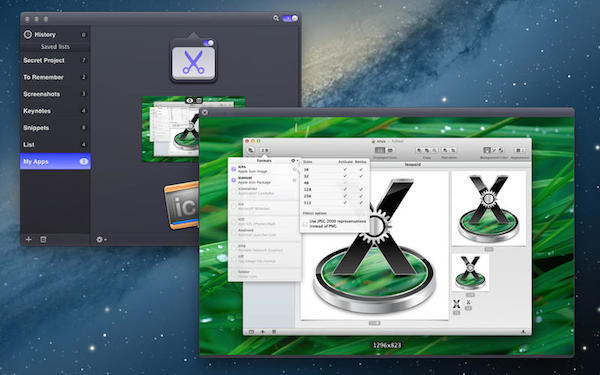Open the Secret Project list
This screenshot has height=375, width=600.
coord(55,60)
